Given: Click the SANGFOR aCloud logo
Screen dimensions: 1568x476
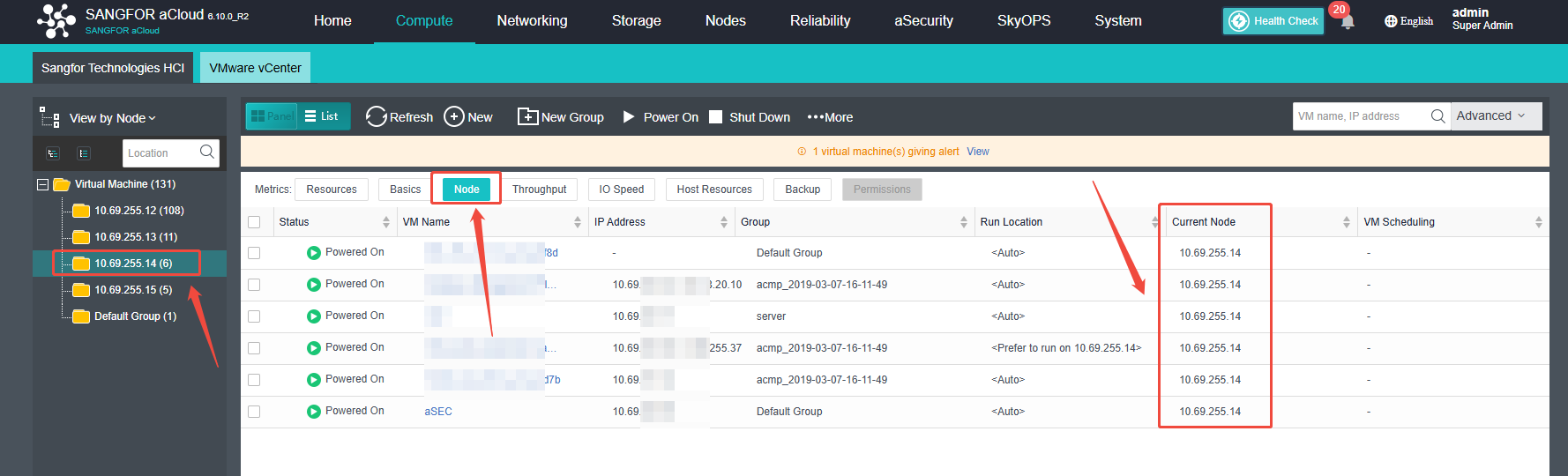Looking at the screenshot, I should tap(56, 20).
